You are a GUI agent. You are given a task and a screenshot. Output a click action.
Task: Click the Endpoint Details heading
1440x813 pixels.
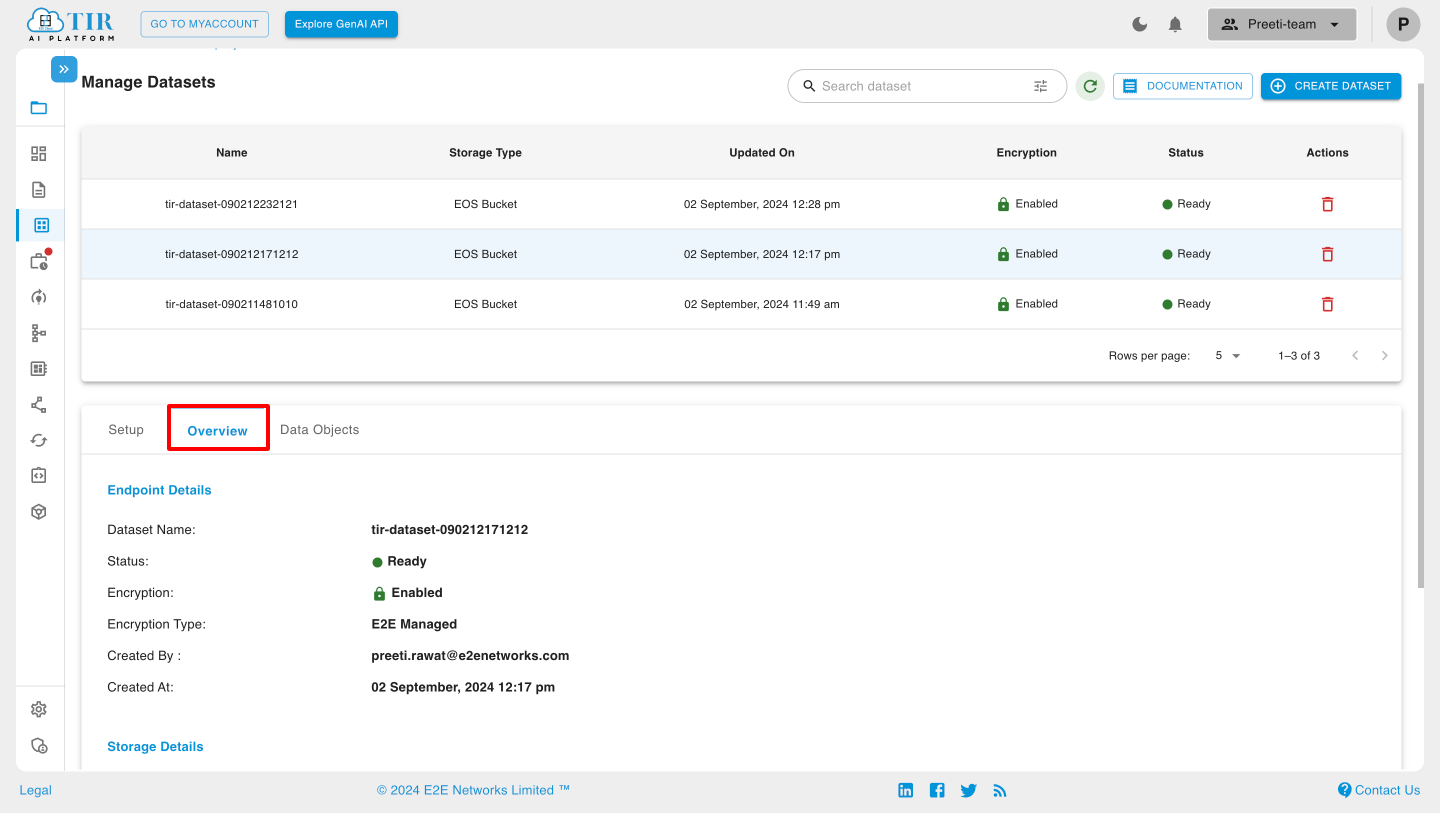(159, 490)
